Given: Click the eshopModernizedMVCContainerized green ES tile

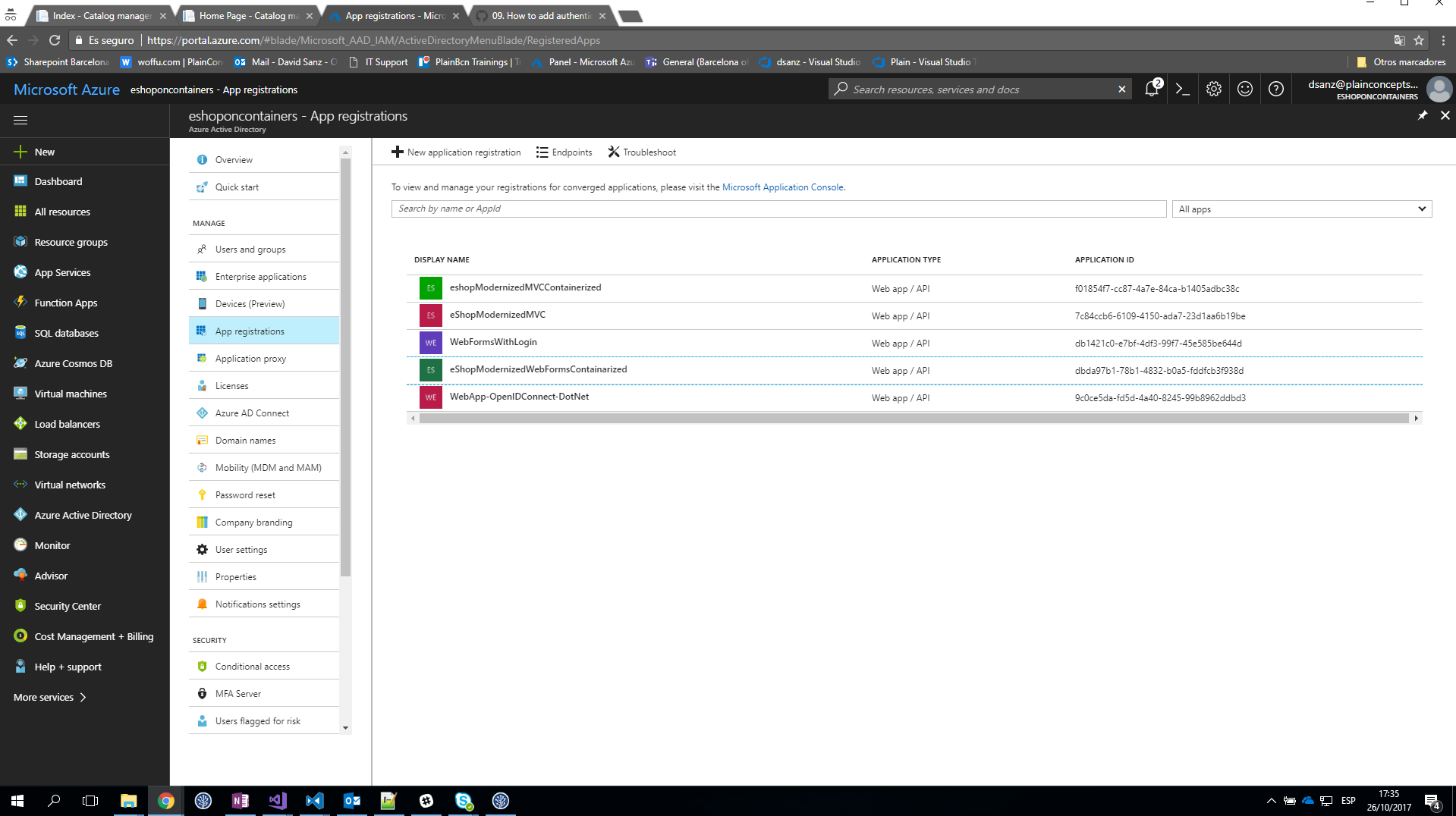Looking at the screenshot, I should point(430,288).
